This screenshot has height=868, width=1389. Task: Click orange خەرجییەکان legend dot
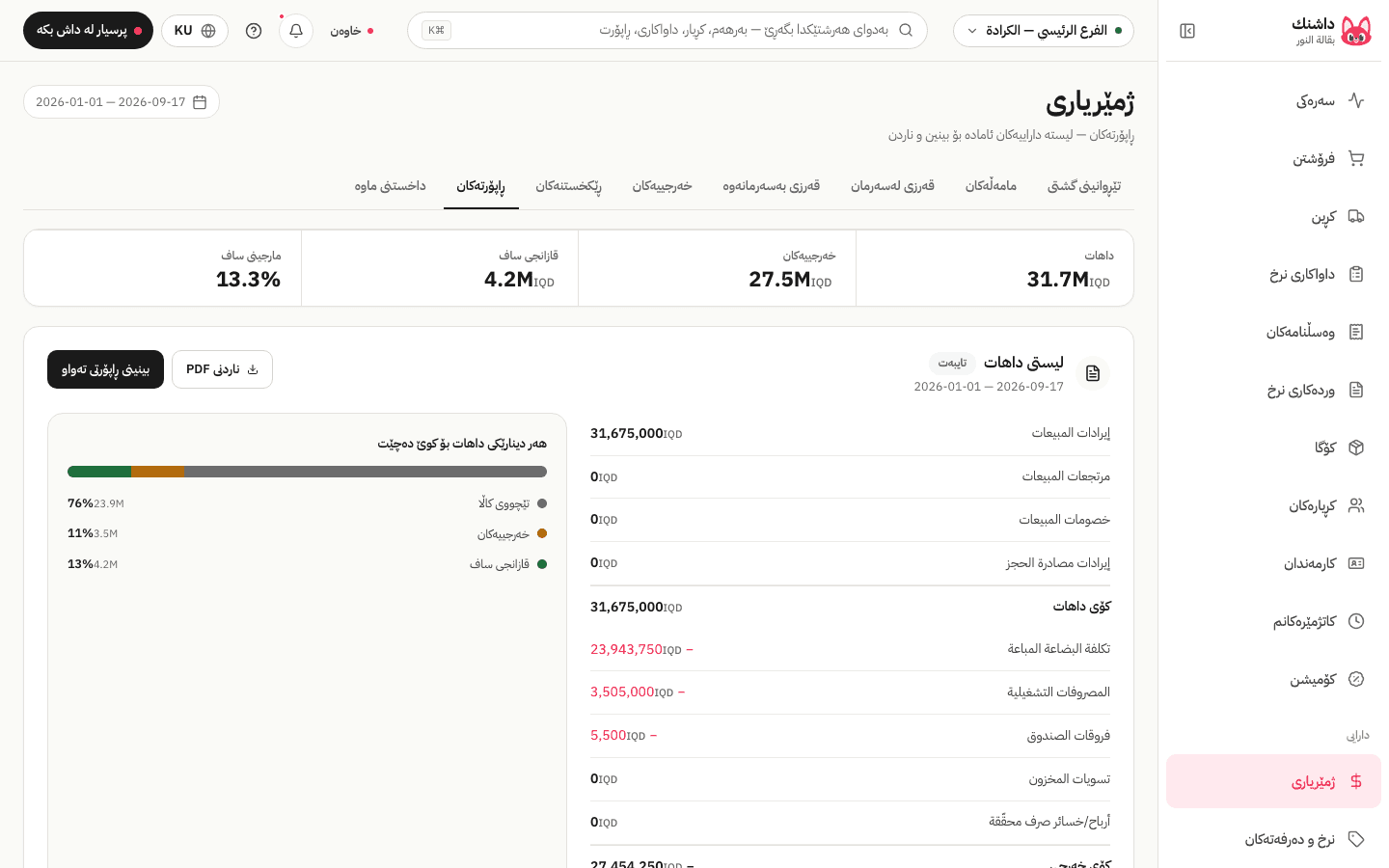pos(542,533)
